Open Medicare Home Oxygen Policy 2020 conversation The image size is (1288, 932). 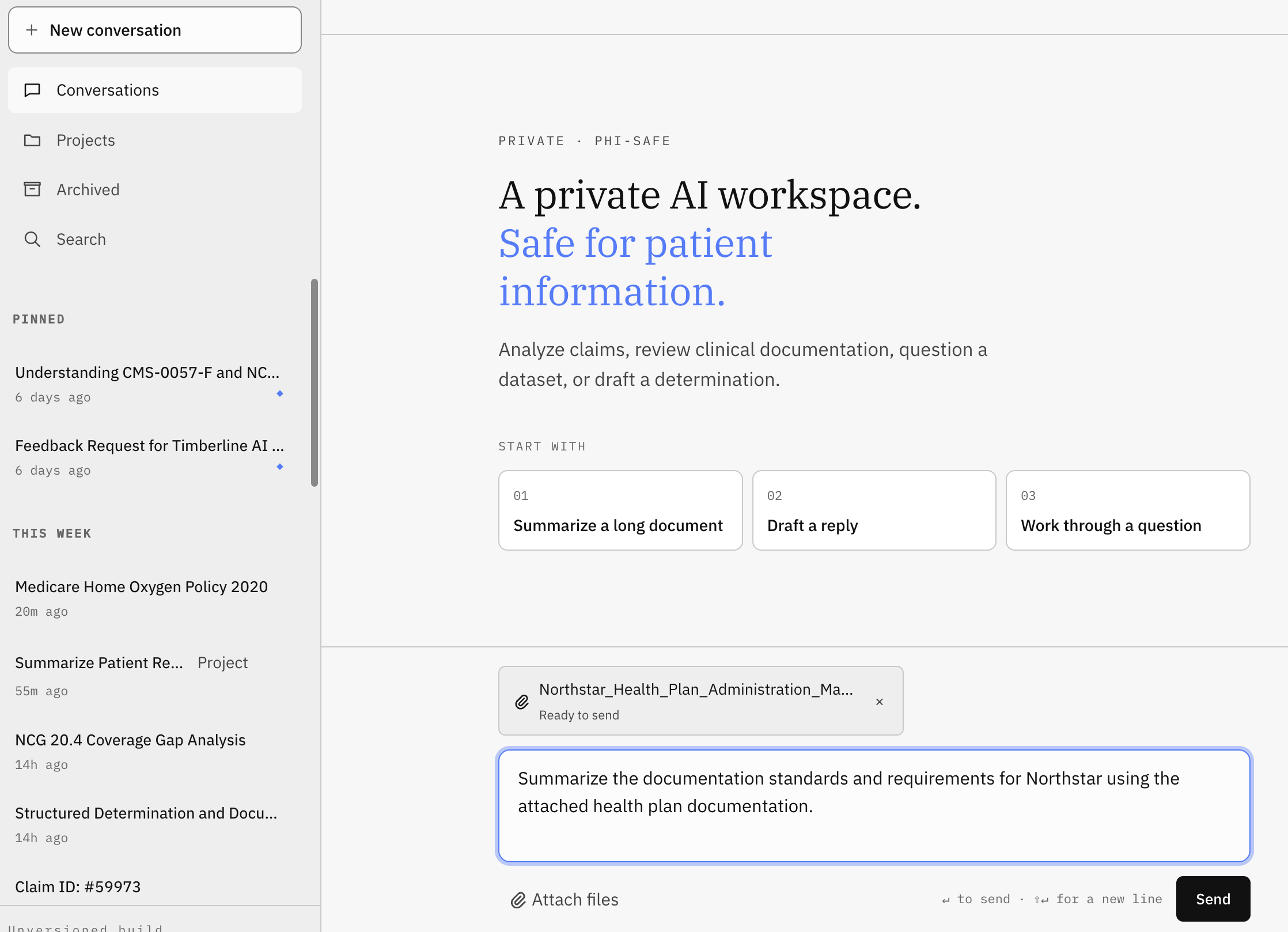point(150,597)
